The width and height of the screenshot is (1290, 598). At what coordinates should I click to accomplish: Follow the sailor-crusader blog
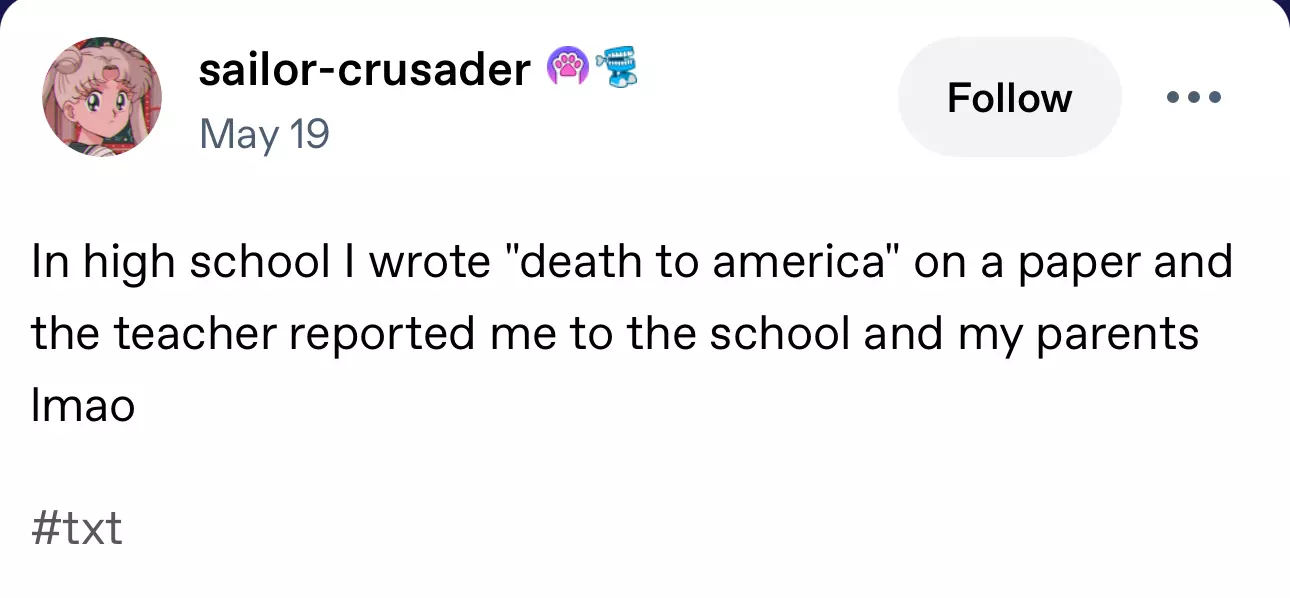coord(1008,98)
